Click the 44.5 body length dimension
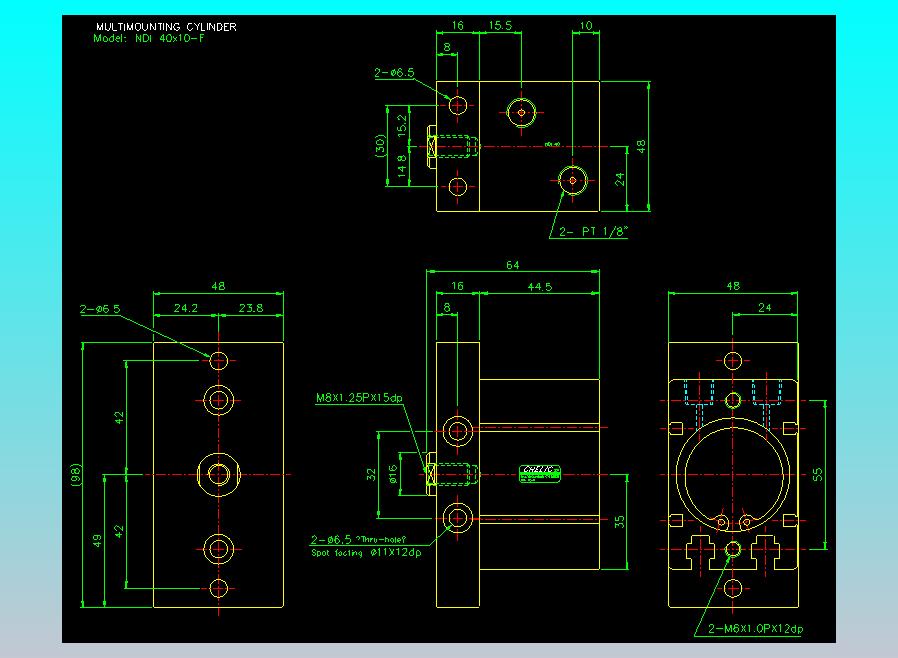898x658 pixels. 541,287
